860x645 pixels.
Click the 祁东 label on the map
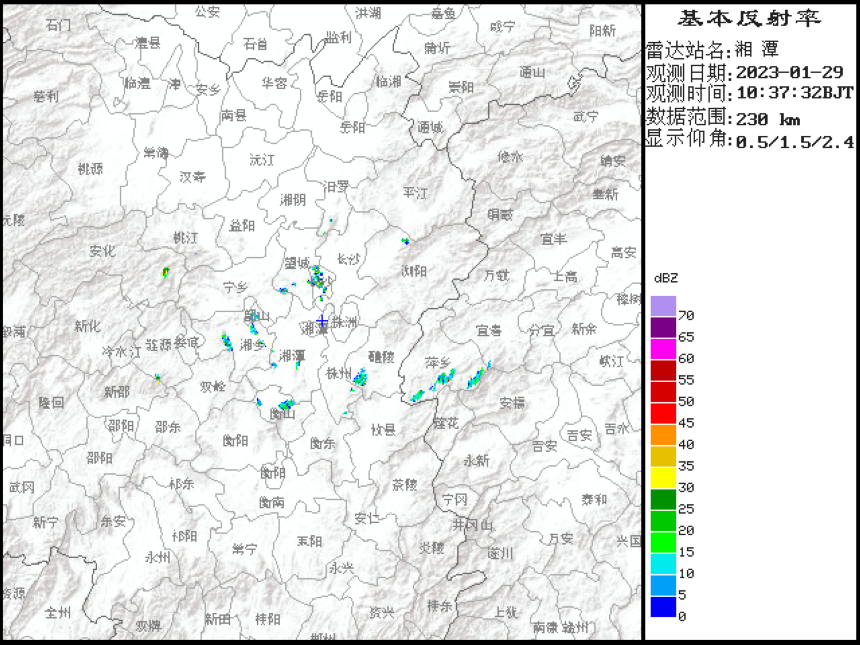coord(182,484)
